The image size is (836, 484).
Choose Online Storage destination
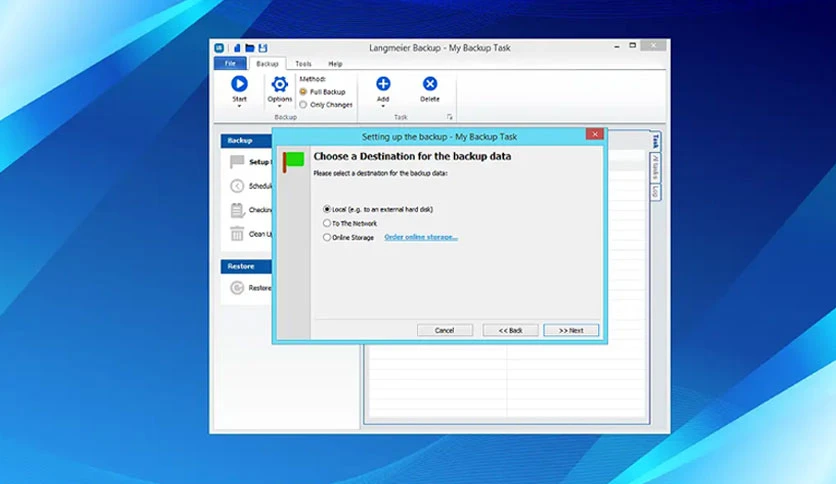pyautogui.click(x=349, y=237)
